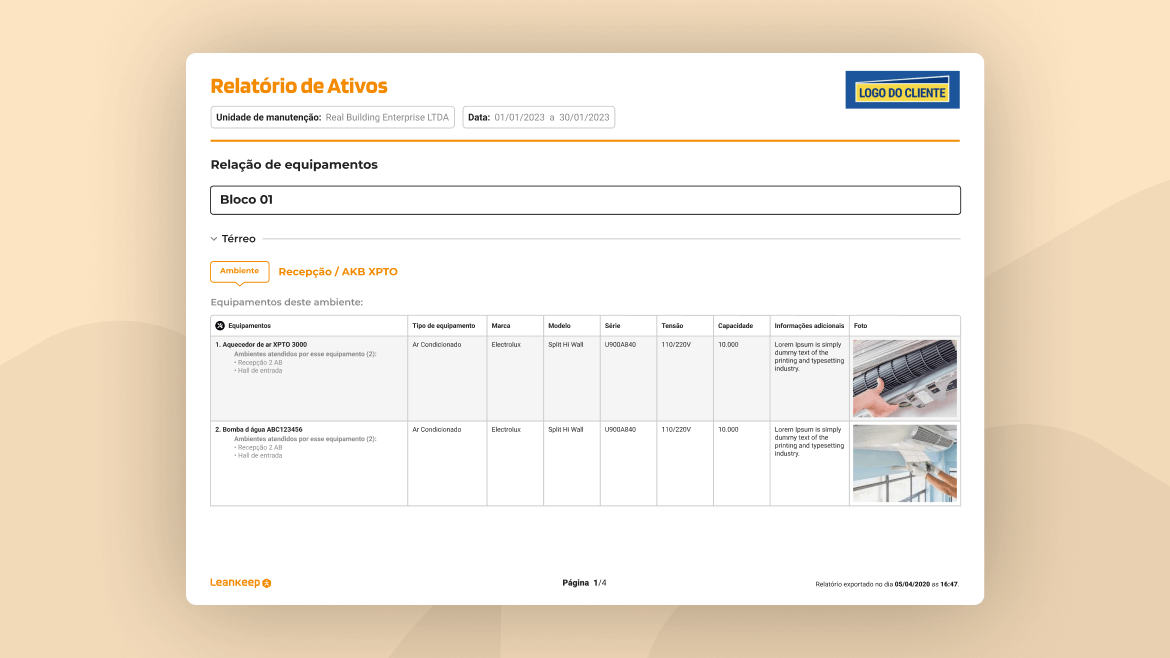Click the Relatório de Ativos title

pos(298,86)
